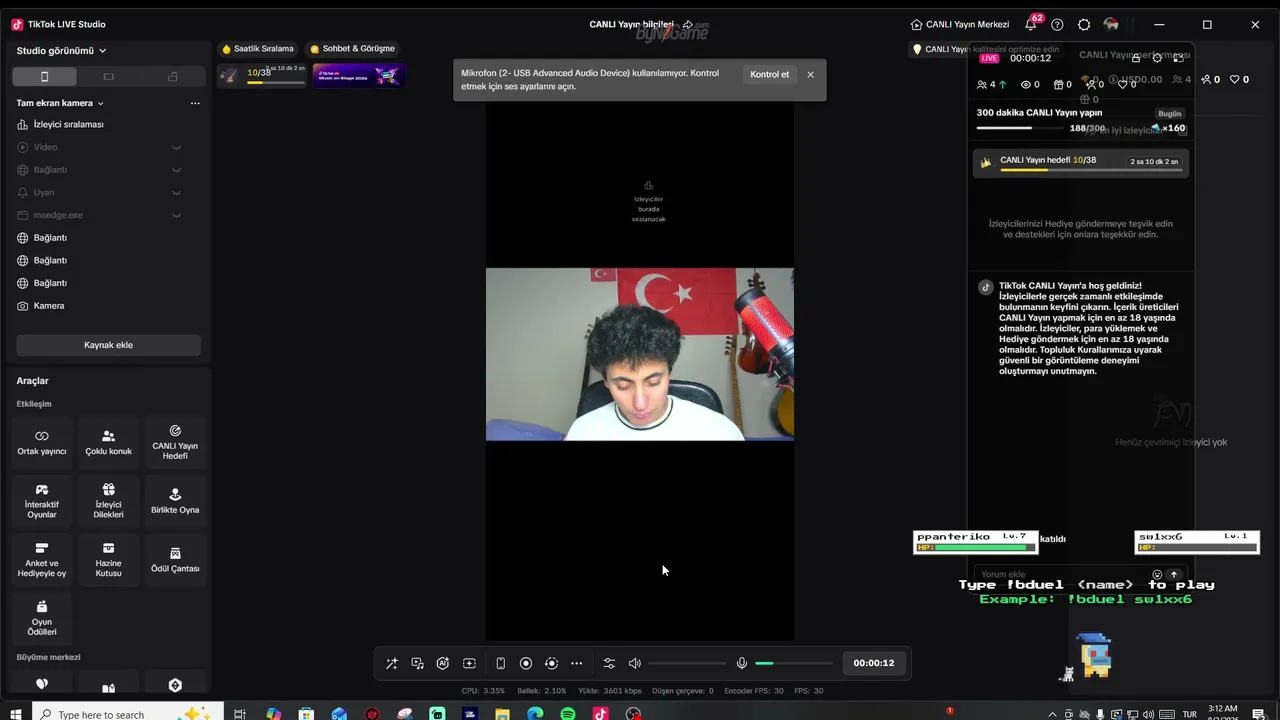Click the record circle button in bottom toolbar
The image size is (1280, 720).
pos(526,663)
